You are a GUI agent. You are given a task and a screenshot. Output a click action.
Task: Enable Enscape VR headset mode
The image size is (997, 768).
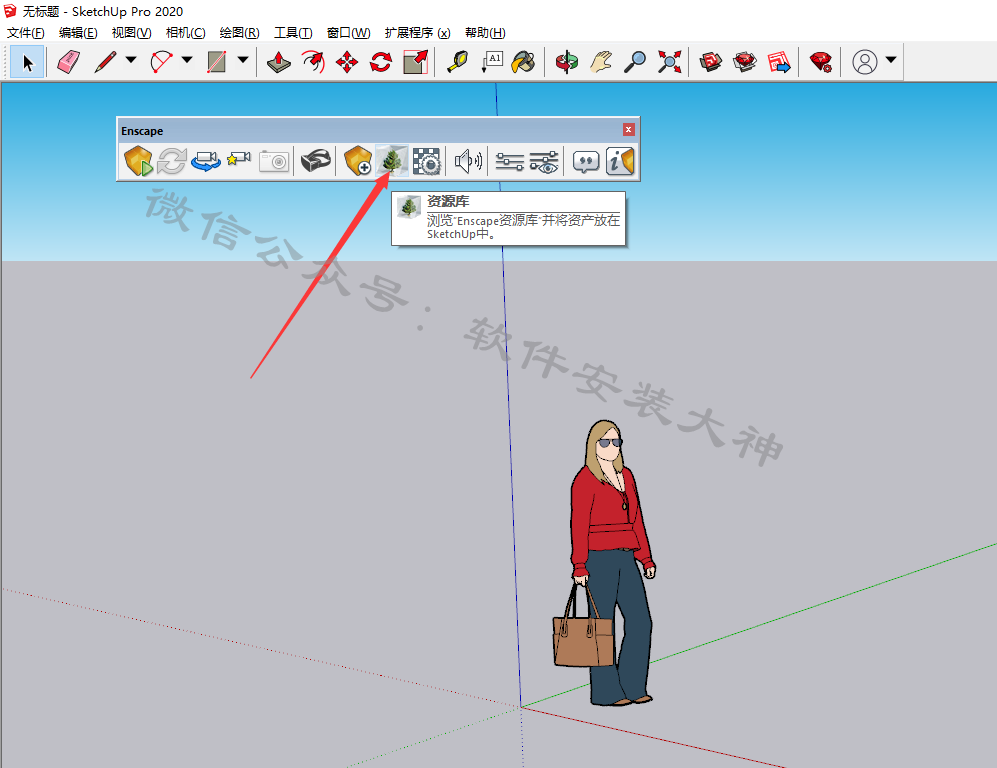click(315, 161)
